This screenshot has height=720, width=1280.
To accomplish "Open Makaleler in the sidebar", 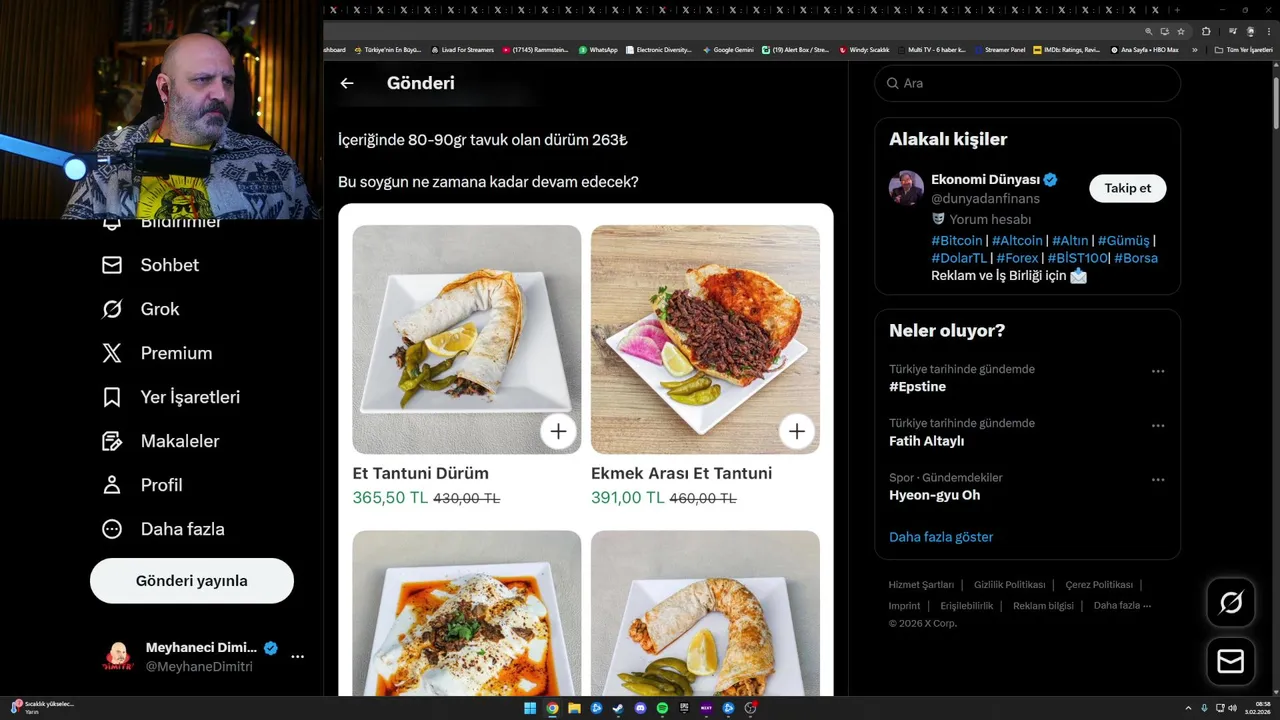I will pos(160,441).
